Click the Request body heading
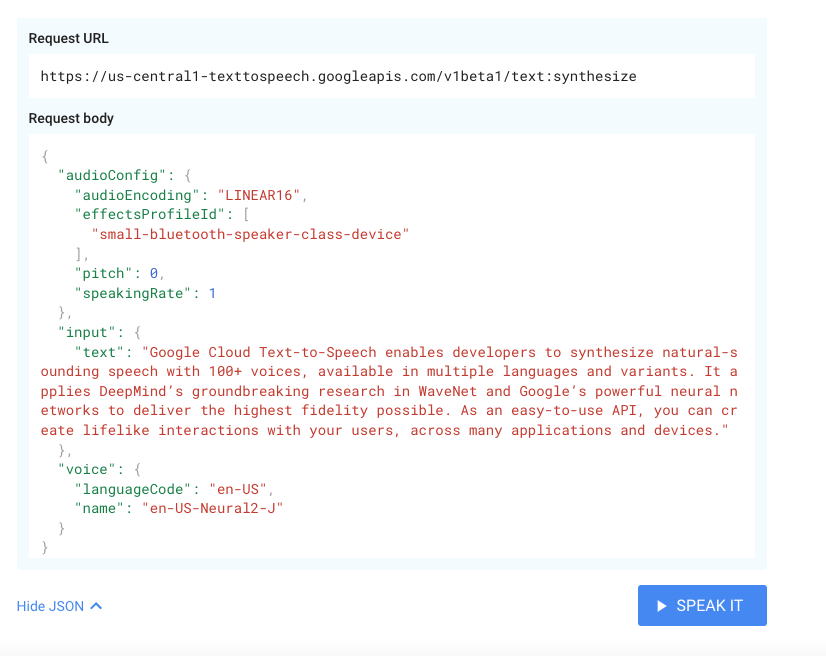 pyautogui.click(x=71, y=118)
